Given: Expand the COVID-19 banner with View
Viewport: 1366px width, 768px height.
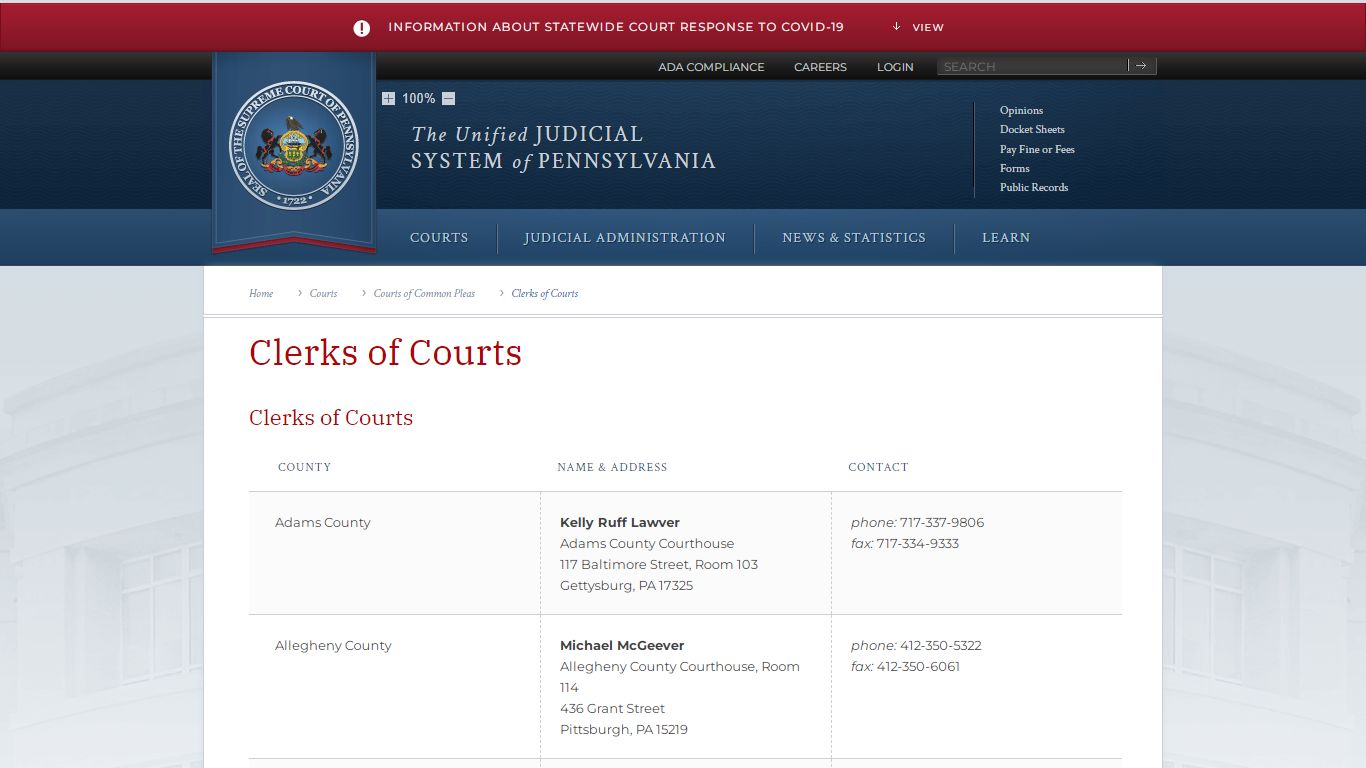Looking at the screenshot, I should tap(918, 27).
